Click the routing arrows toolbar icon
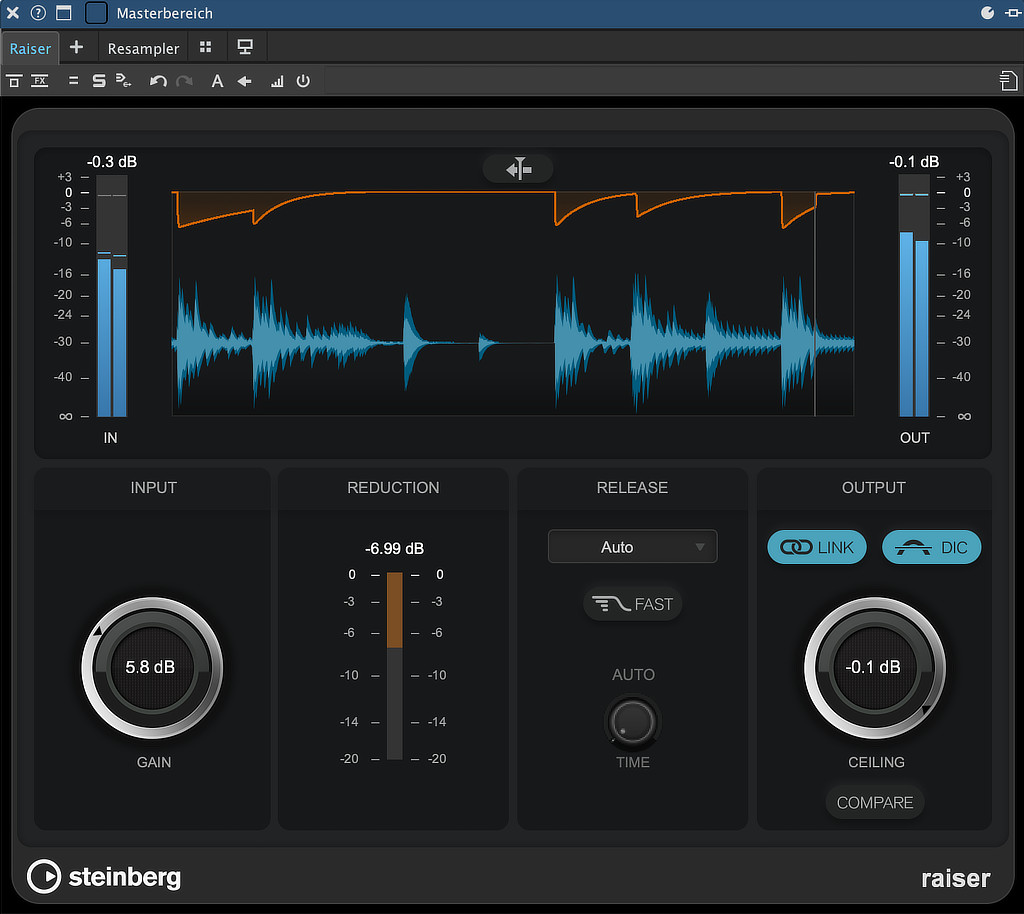 point(123,81)
